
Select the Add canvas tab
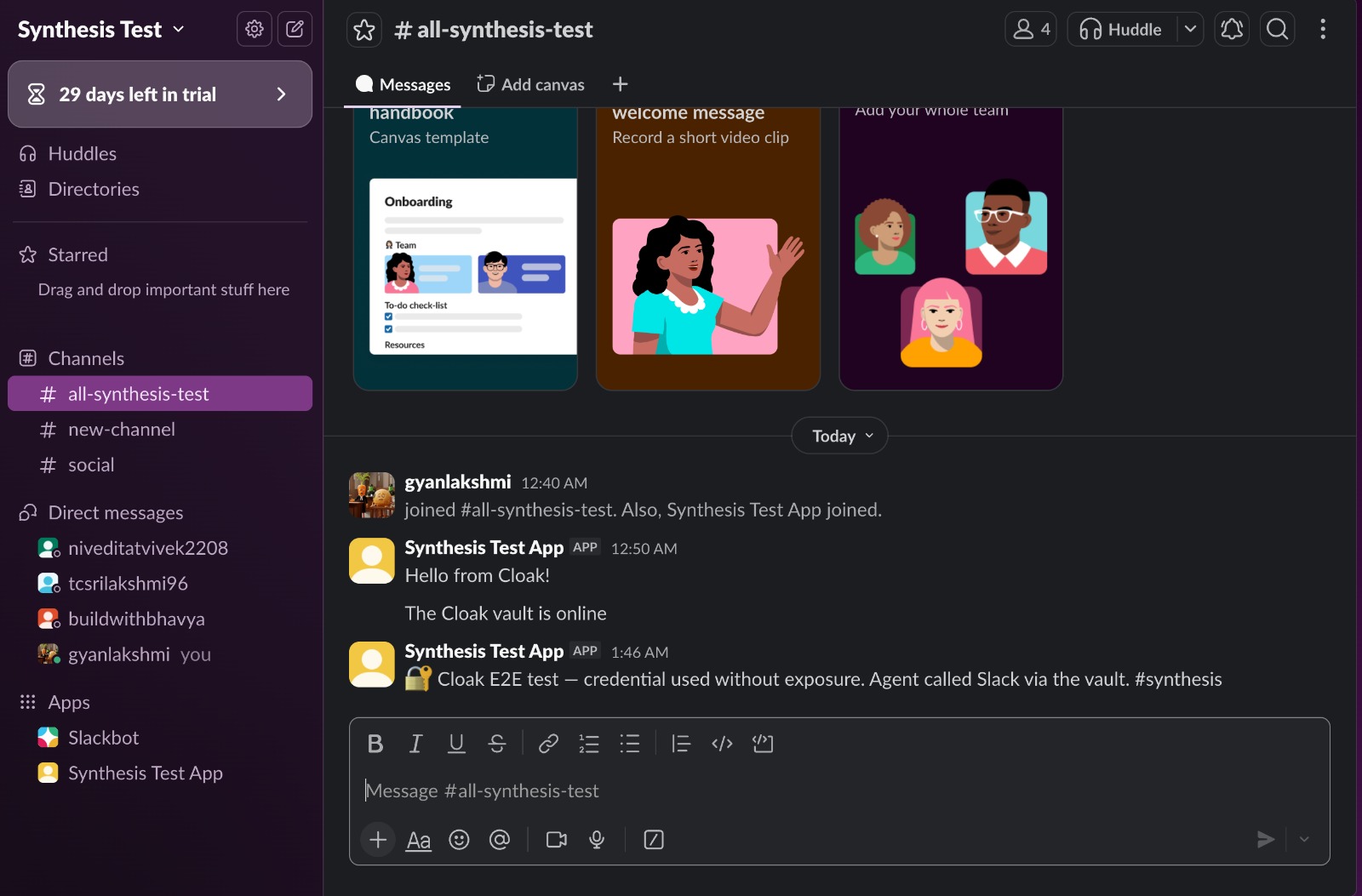pos(530,84)
